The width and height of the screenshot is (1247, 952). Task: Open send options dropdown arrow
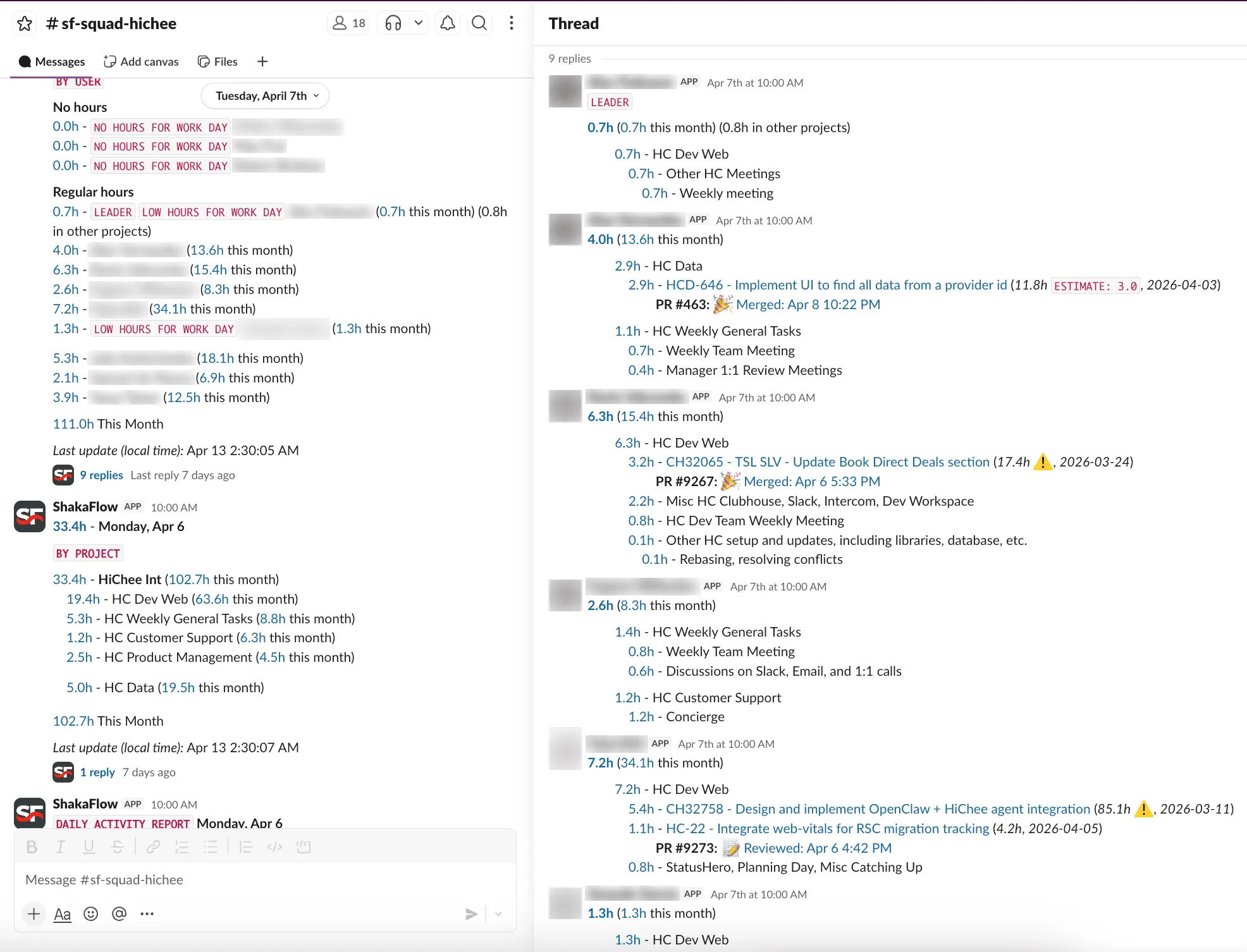pyautogui.click(x=498, y=914)
